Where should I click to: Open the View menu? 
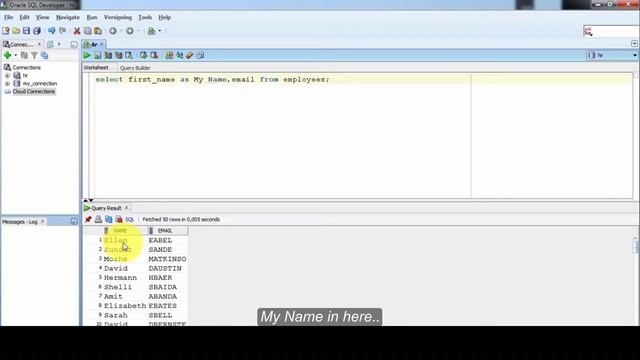(42, 18)
